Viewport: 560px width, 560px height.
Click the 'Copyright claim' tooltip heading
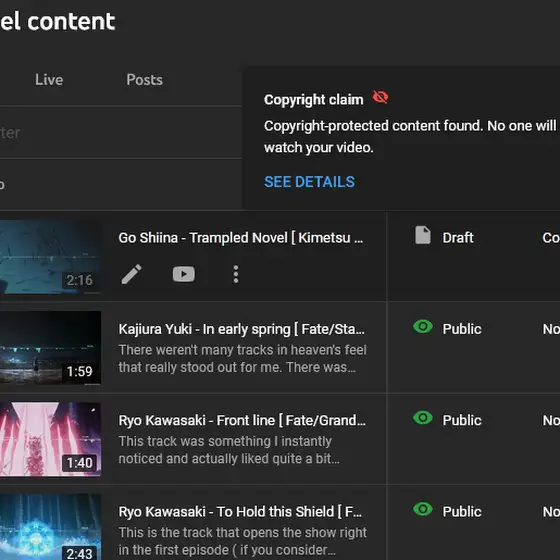click(x=314, y=100)
